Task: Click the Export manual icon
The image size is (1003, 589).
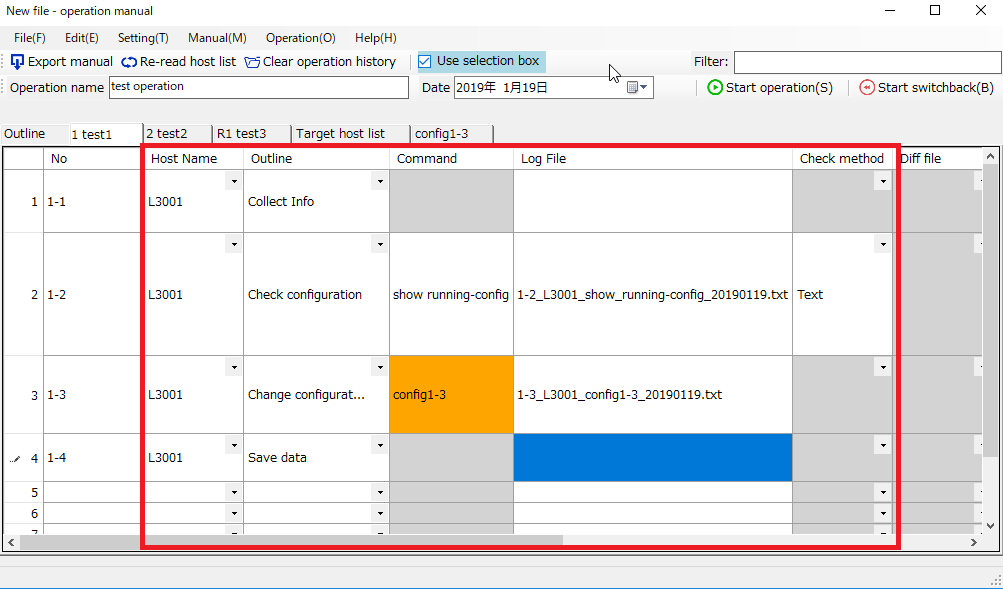Action: click(17, 62)
